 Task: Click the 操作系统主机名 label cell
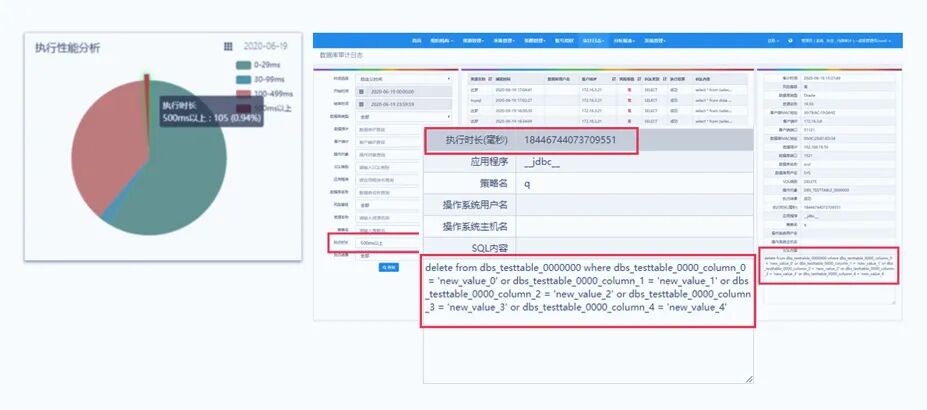coord(470,226)
